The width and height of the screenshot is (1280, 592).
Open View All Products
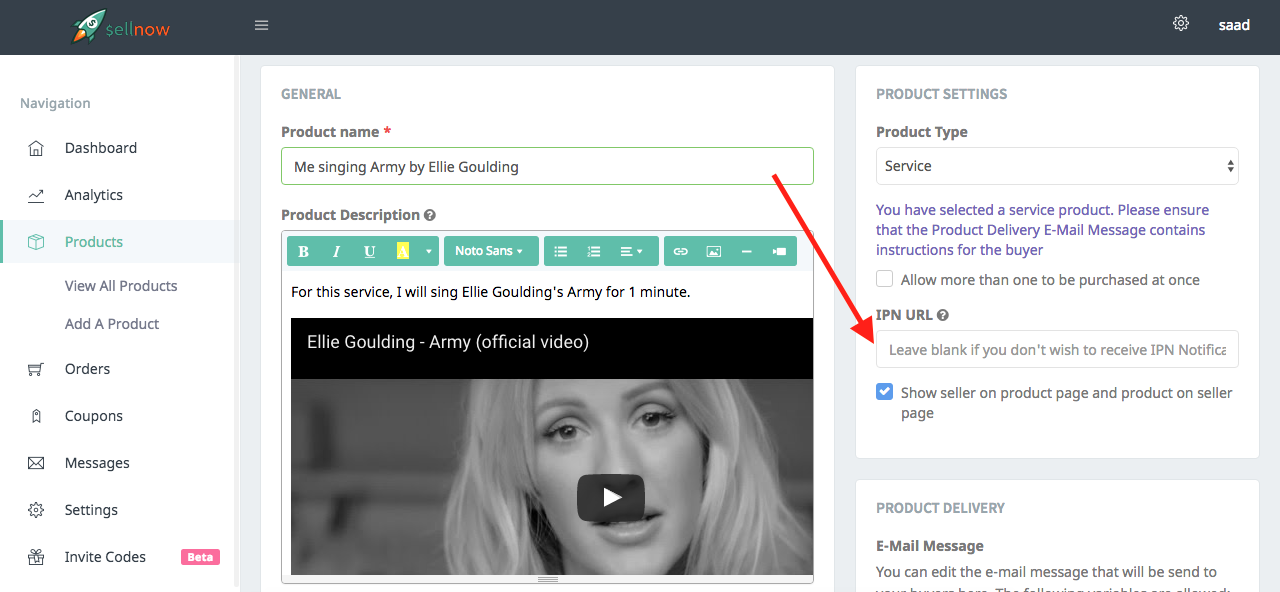(x=121, y=286)
